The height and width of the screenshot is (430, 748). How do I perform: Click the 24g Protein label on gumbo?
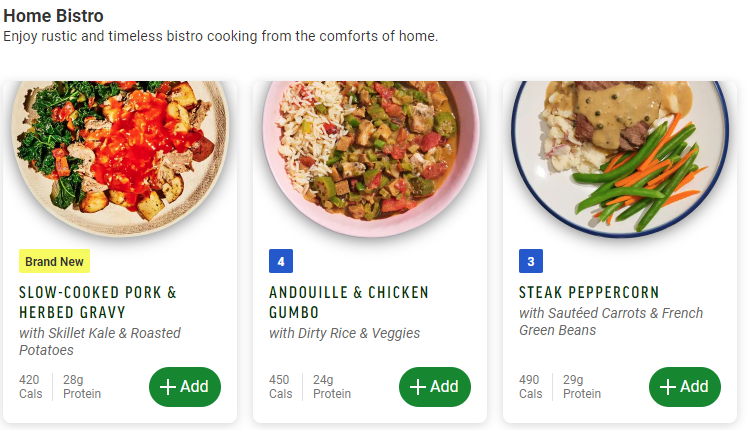click(332, 387)
